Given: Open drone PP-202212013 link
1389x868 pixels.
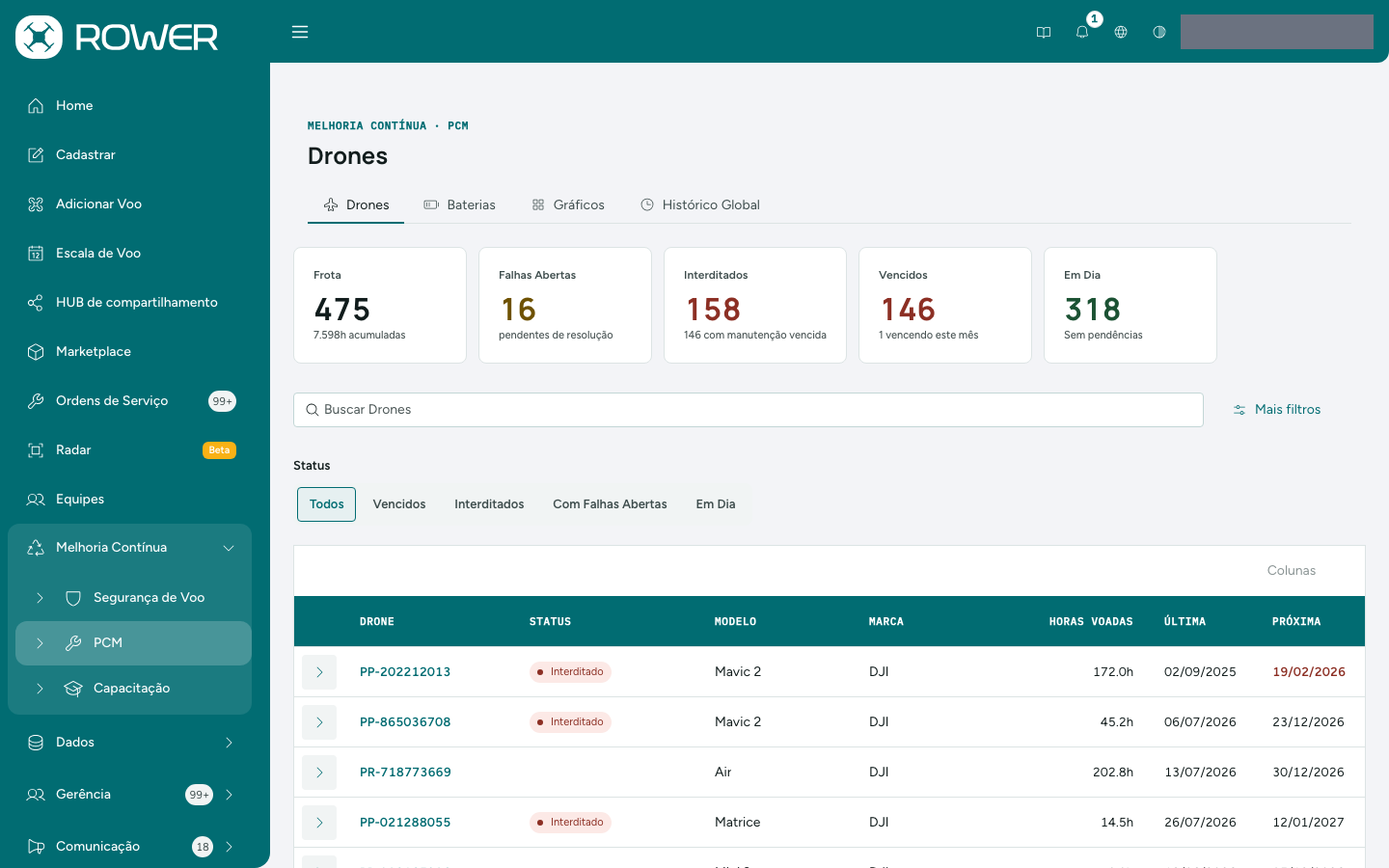Looking at the screenshot, I should (405, 672).
